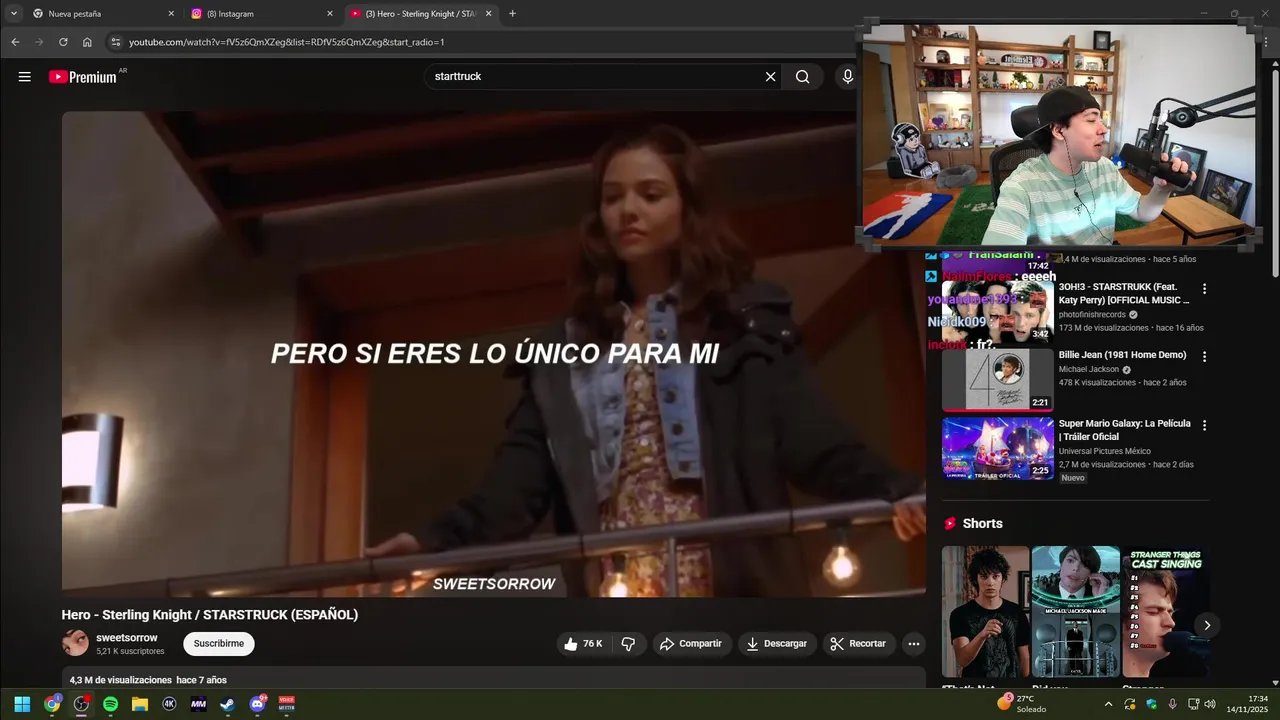1280x720 pixels.
Task: Open the first Short with black-shirt boy
Action: [x=985, y=611]
